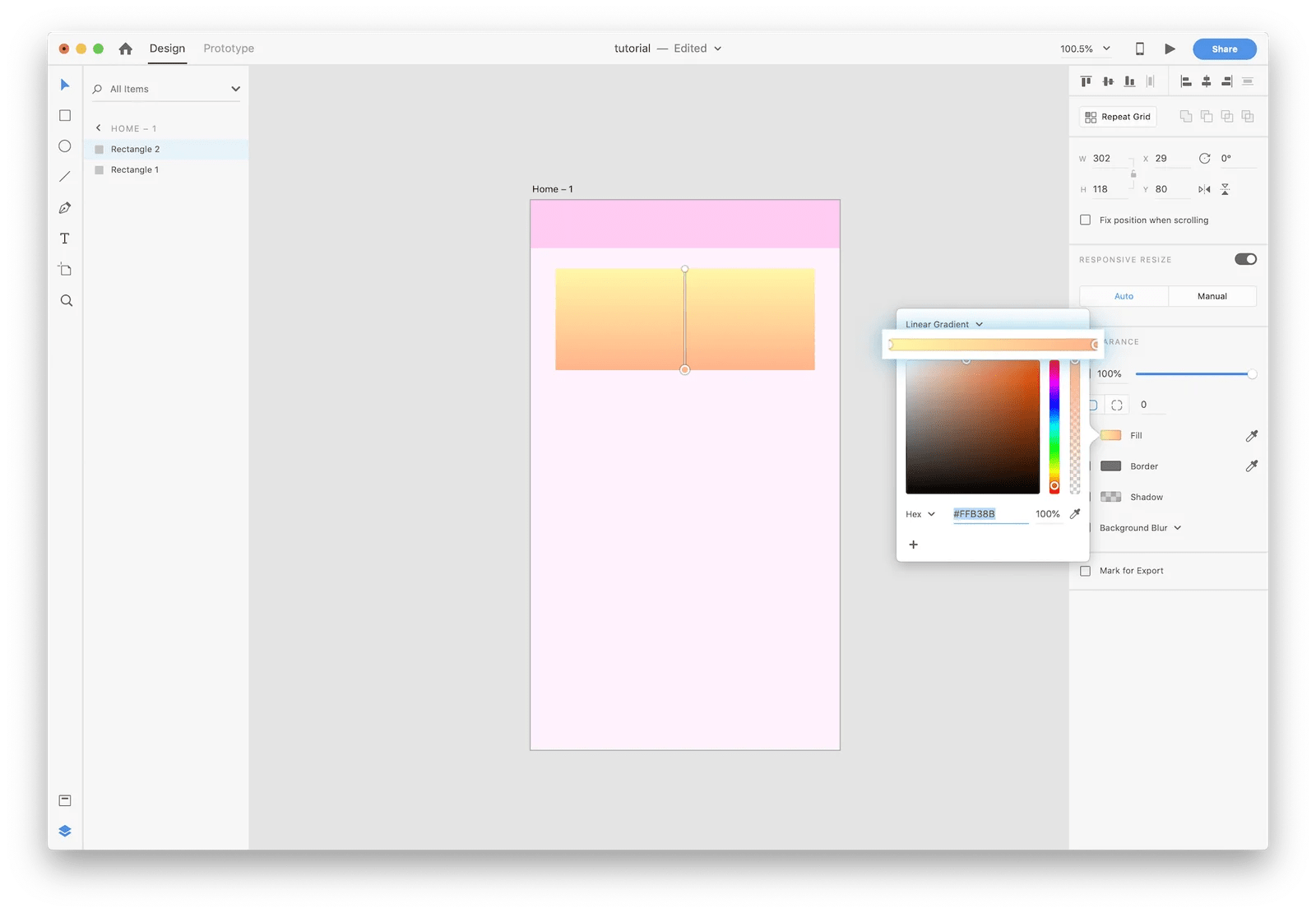Click the search icon in layers panel
Image resolution: width=1316 pixels, height=913 pixels.
[97, 89]
